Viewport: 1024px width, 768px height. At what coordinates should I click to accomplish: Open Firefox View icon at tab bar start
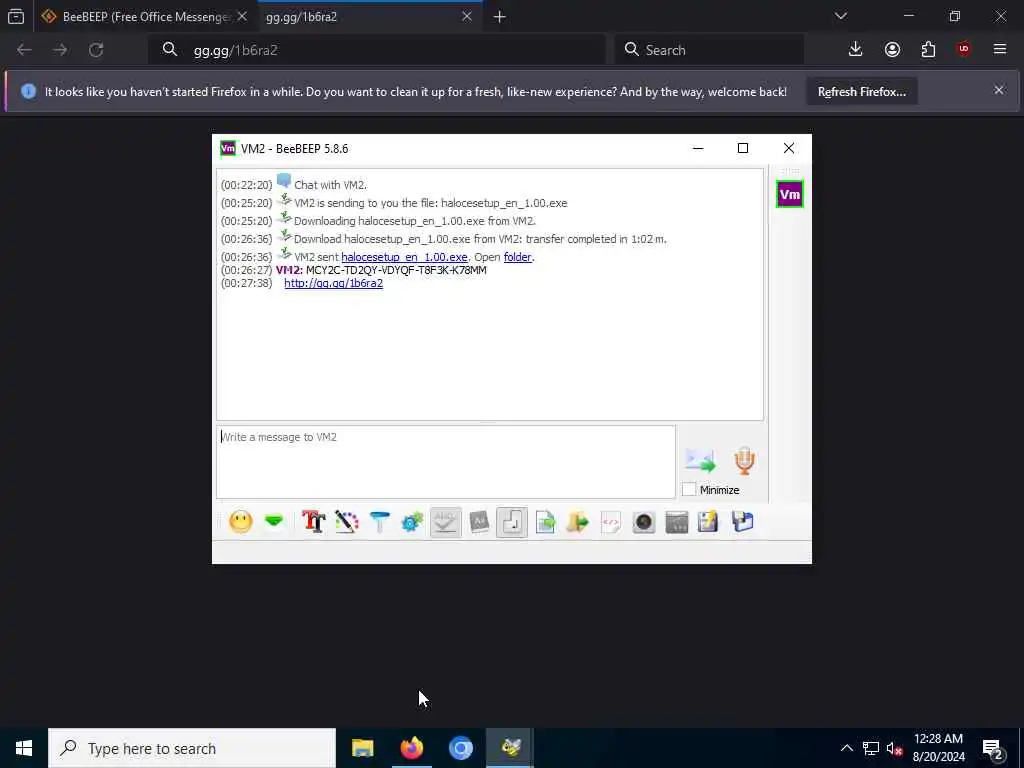(x=16, y=17)
